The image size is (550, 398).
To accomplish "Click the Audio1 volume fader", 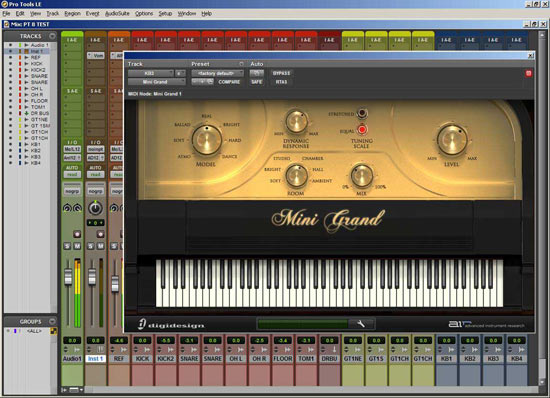I will pos(68,276).
